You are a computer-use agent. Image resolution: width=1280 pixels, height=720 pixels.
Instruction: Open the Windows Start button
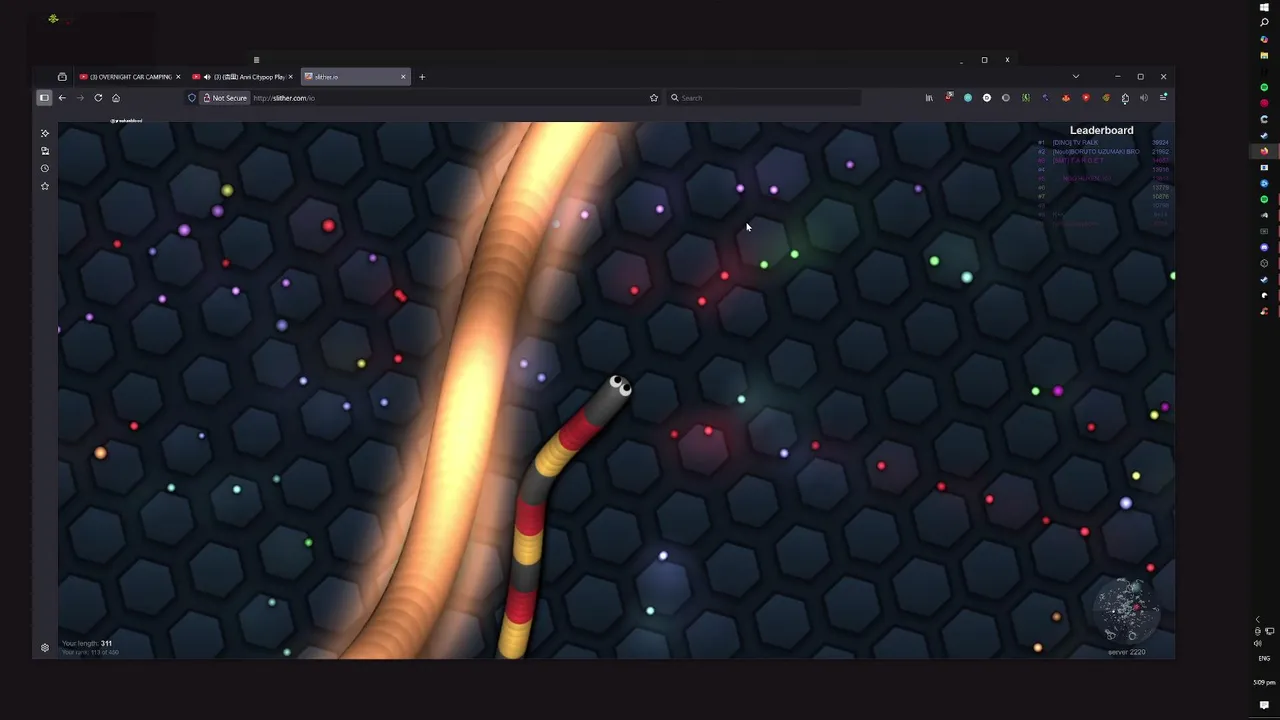(1264, 7)
